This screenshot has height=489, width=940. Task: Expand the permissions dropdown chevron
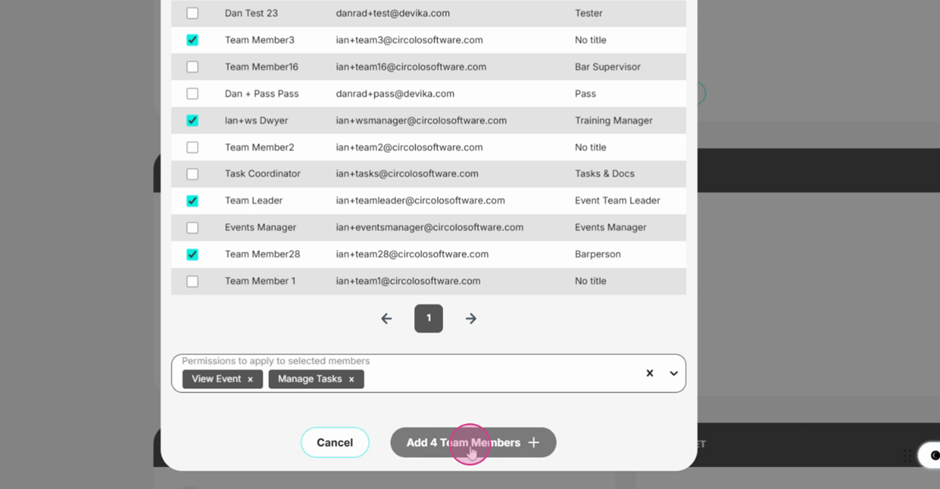[x=674, y=373]
